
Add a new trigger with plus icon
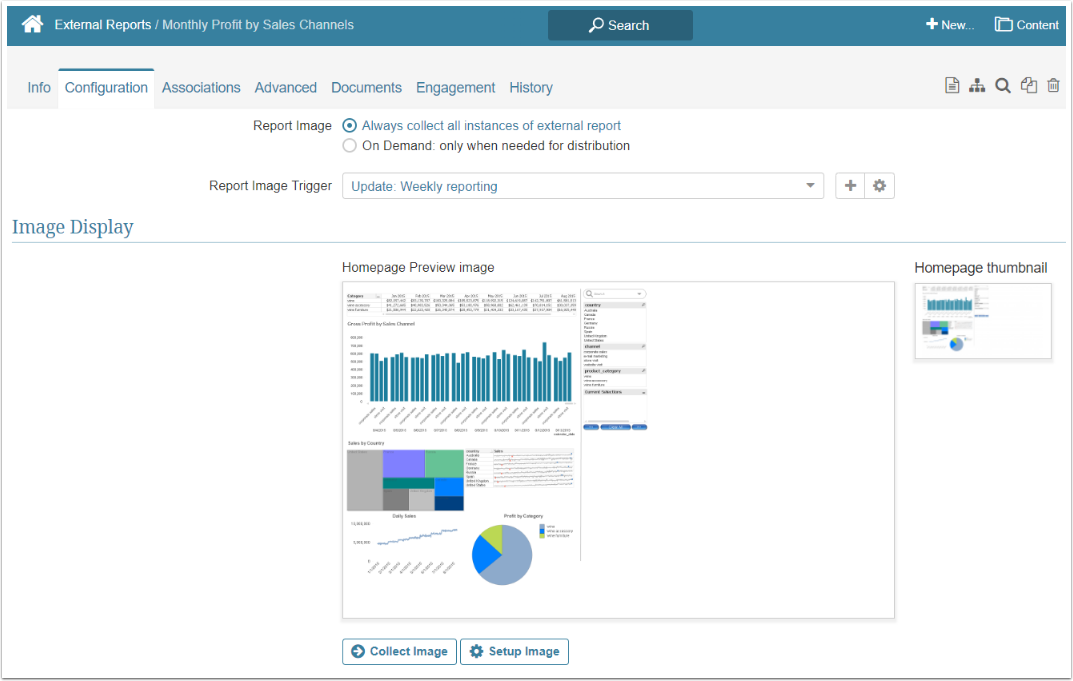click(x=849, y=186)
